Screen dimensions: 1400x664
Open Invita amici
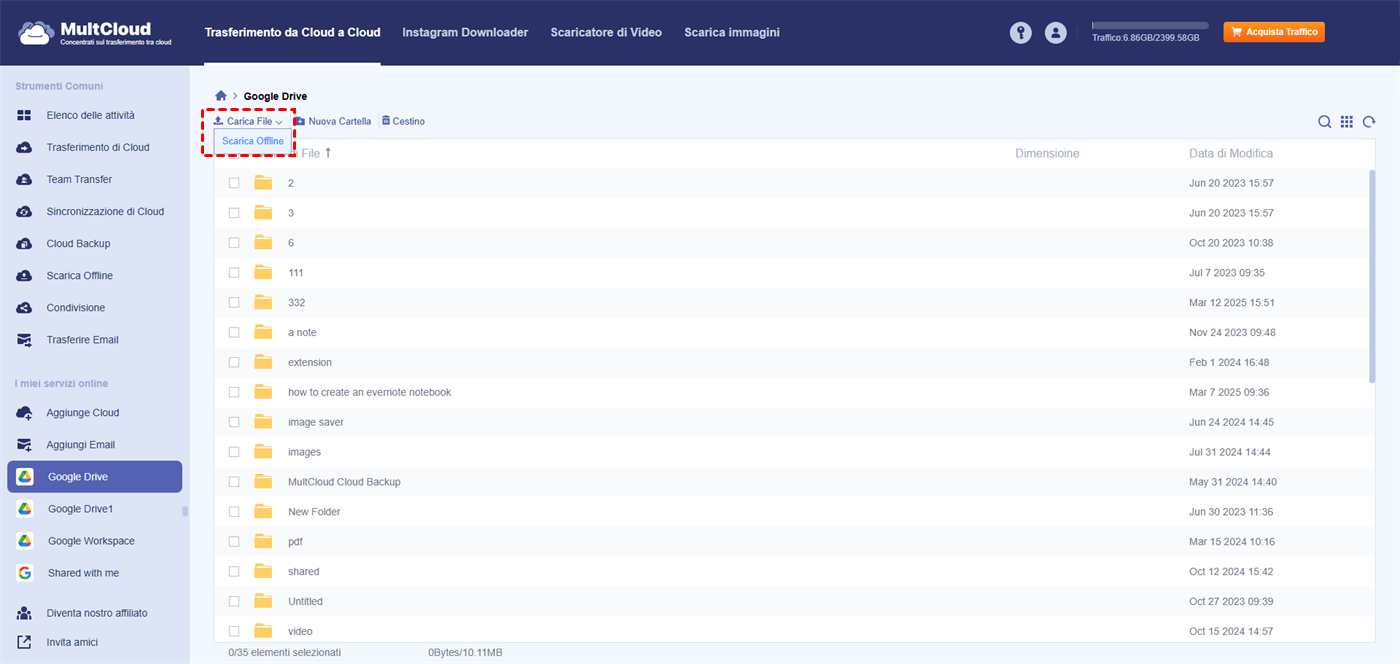coord(72,642)
